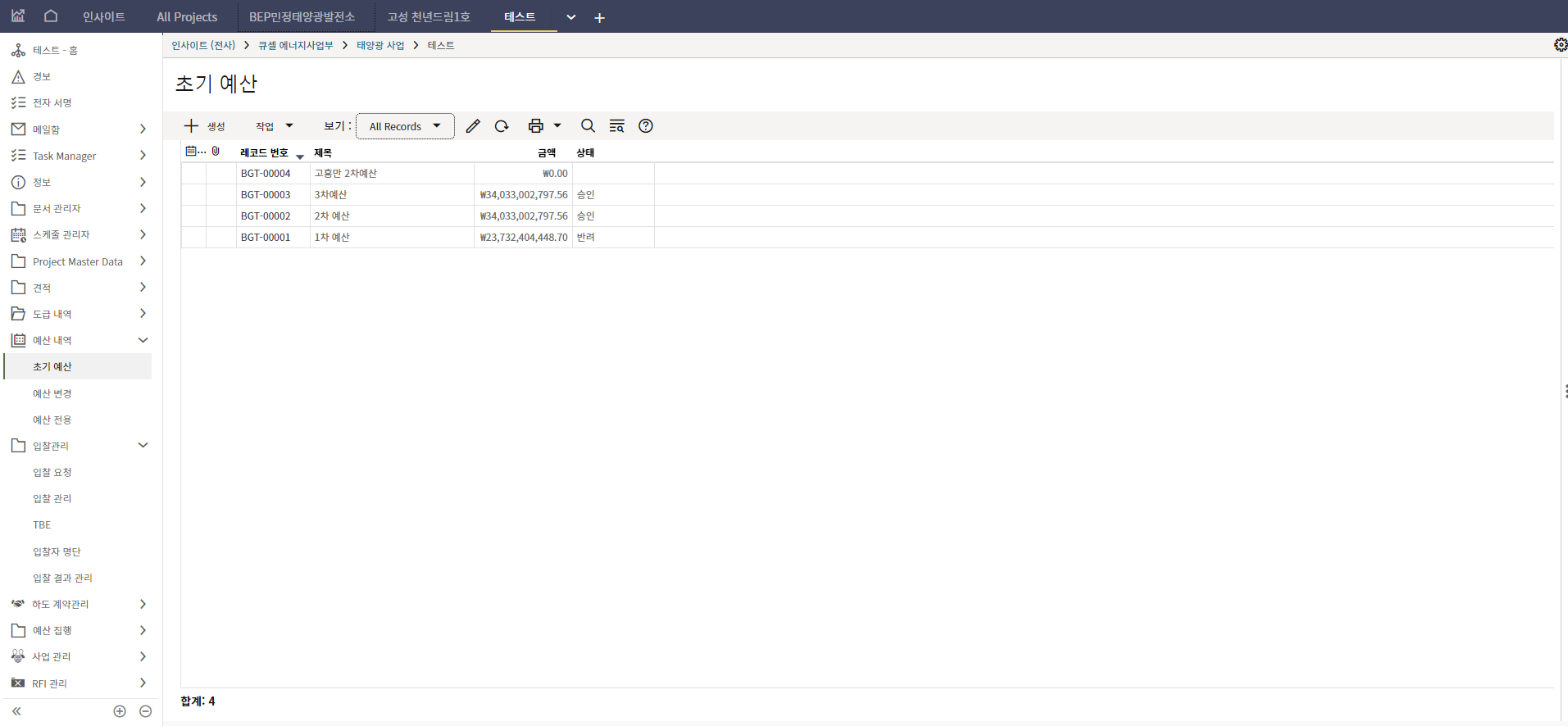
Task: Open search with the magnifier icon
Action: click(x=588, y=126)
